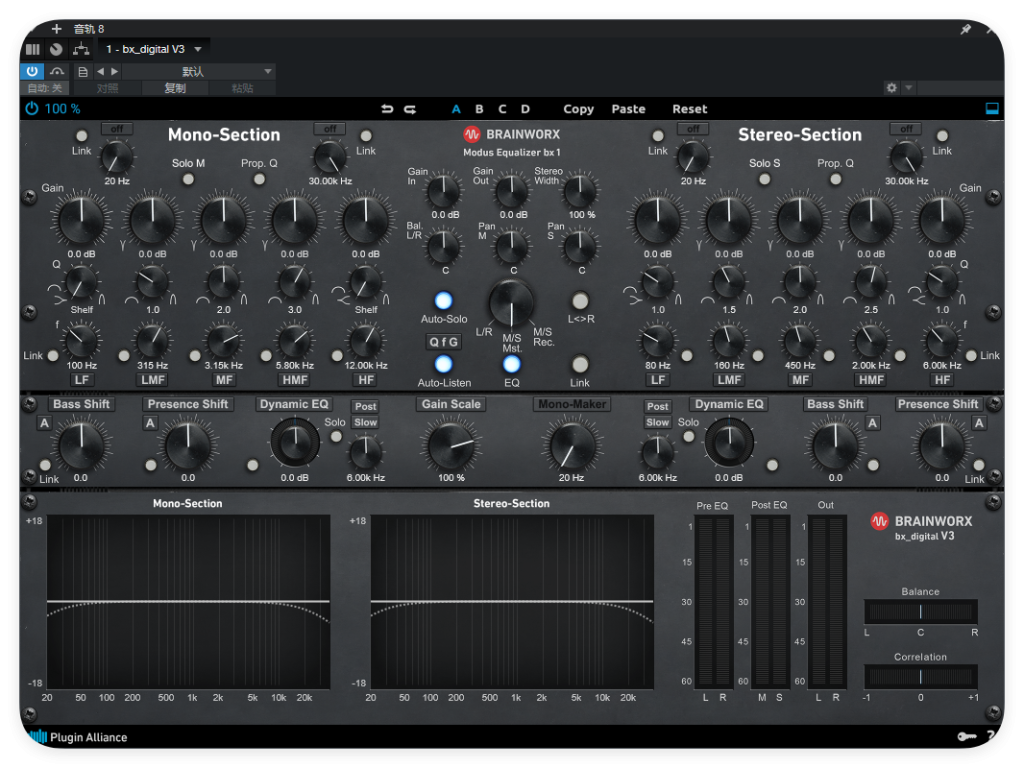Click the Mono LF 100 Hz frequency value
1024x768 pixels.
(82, 366)
